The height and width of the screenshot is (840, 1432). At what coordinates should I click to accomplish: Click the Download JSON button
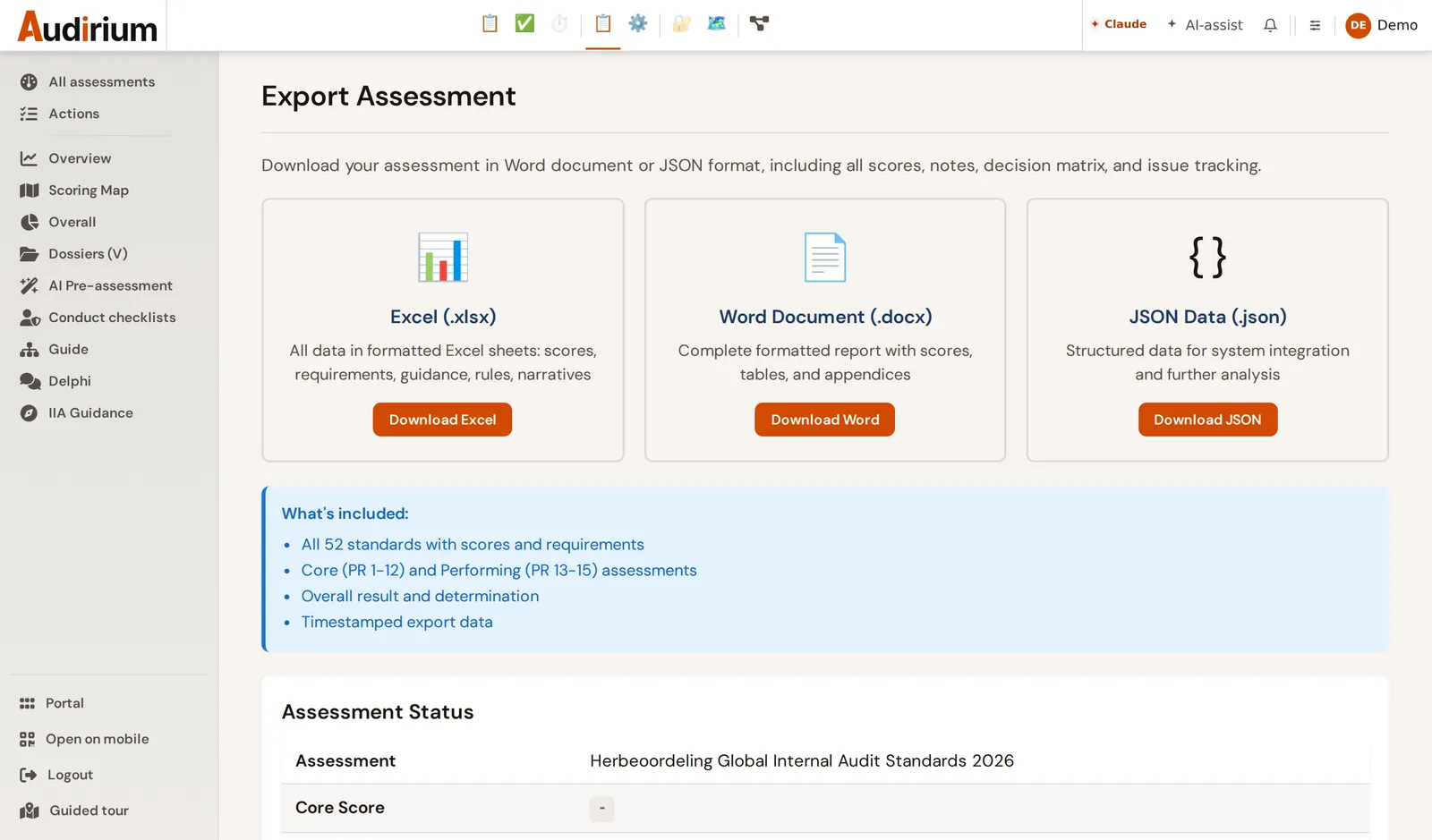[1207, 420]
